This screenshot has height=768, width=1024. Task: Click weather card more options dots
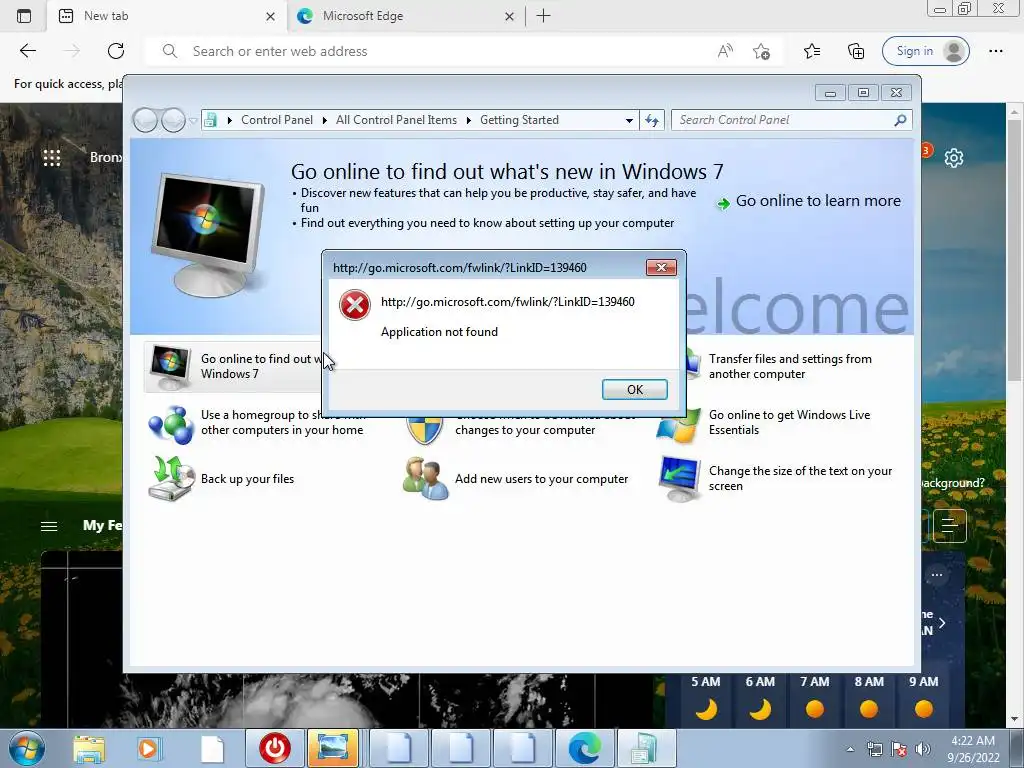(x=936, y=575)
